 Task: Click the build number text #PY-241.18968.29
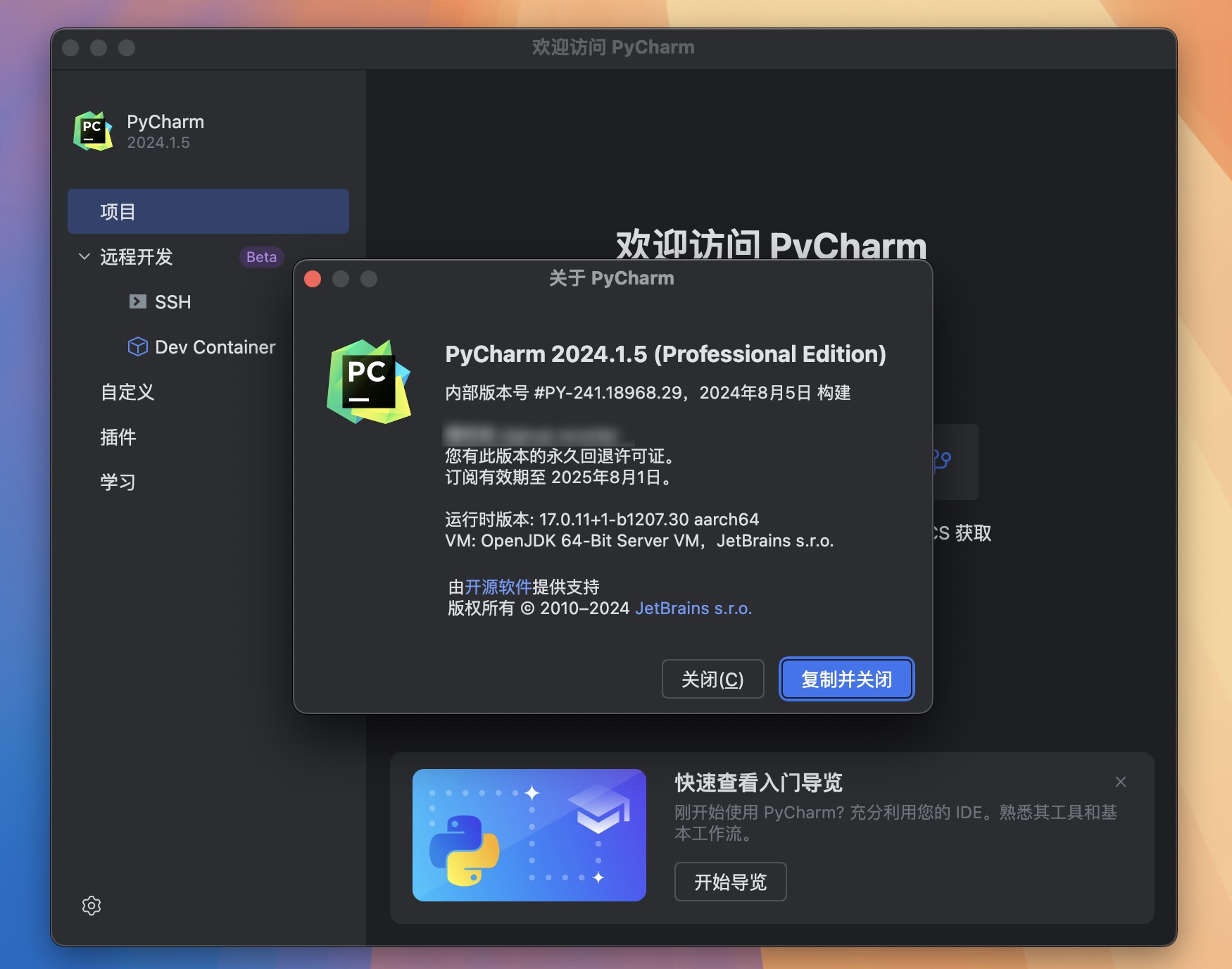point(608,392)
